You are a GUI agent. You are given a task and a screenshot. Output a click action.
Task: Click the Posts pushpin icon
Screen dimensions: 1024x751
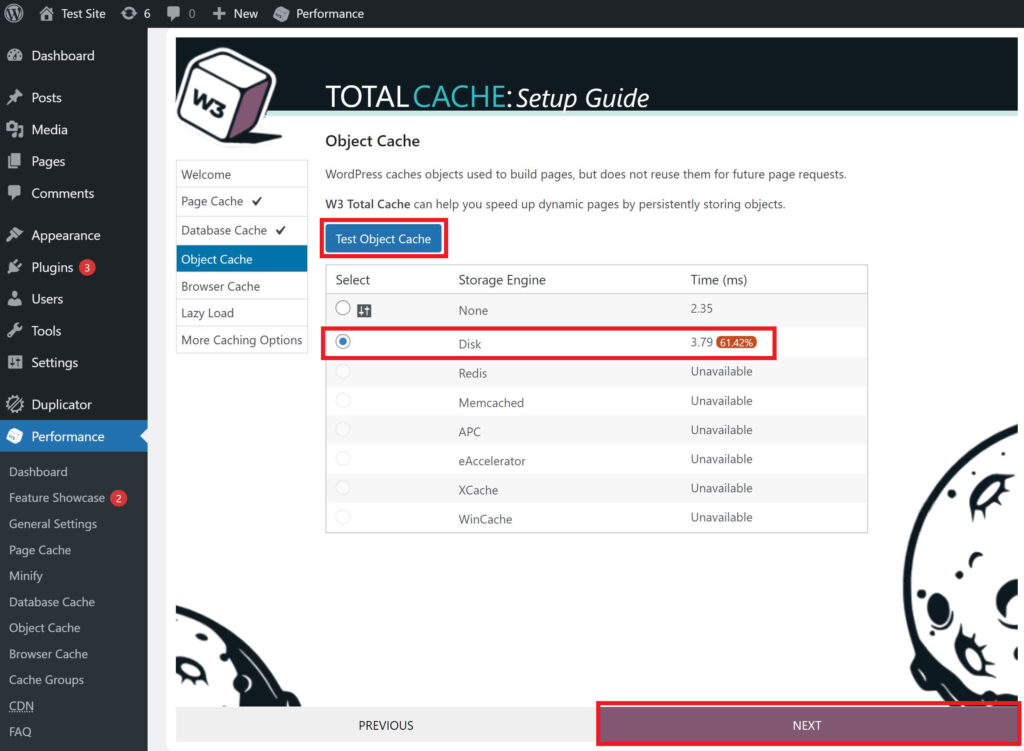point(15,97)
